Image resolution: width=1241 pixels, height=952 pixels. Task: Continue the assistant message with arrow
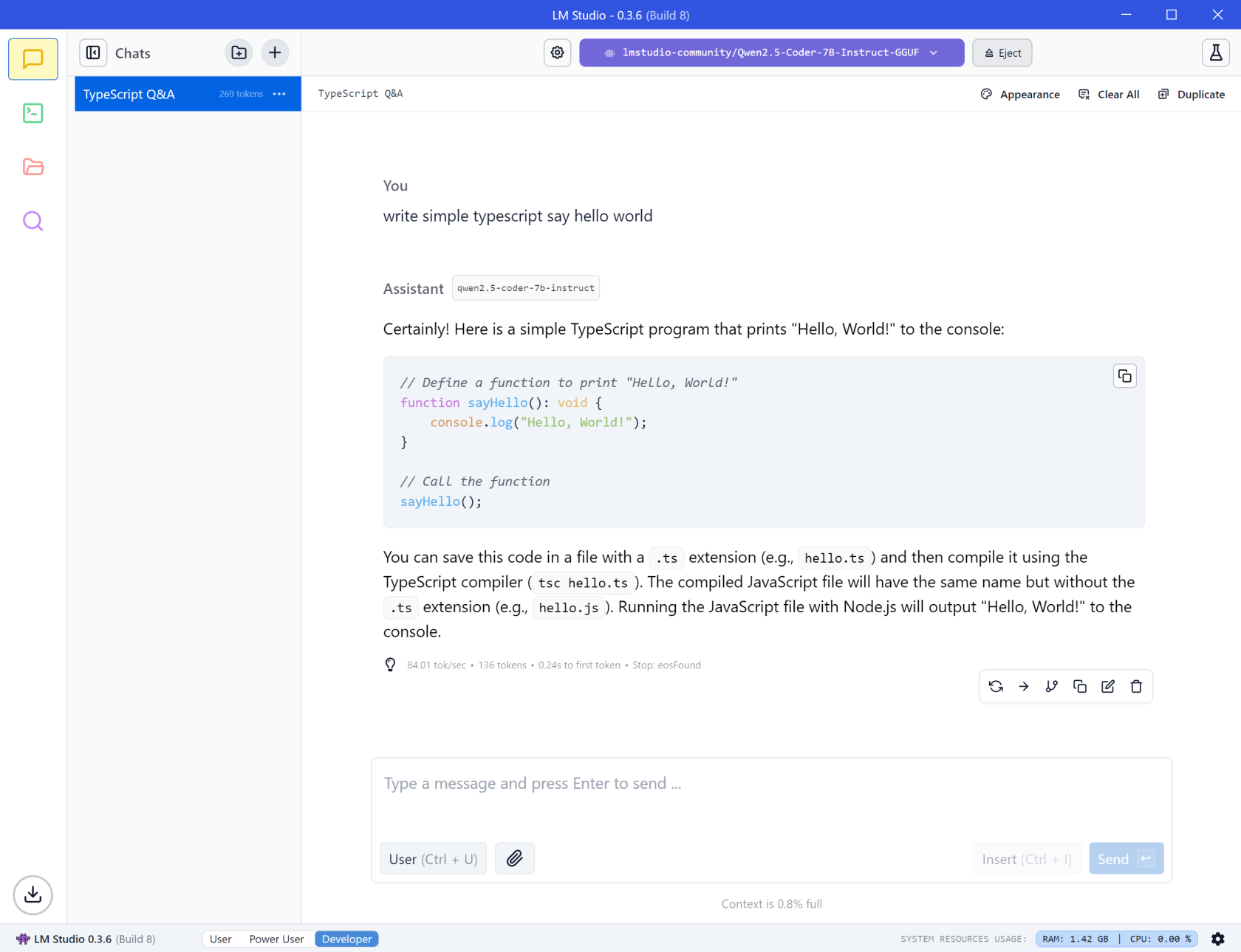tap(1024, 686)
